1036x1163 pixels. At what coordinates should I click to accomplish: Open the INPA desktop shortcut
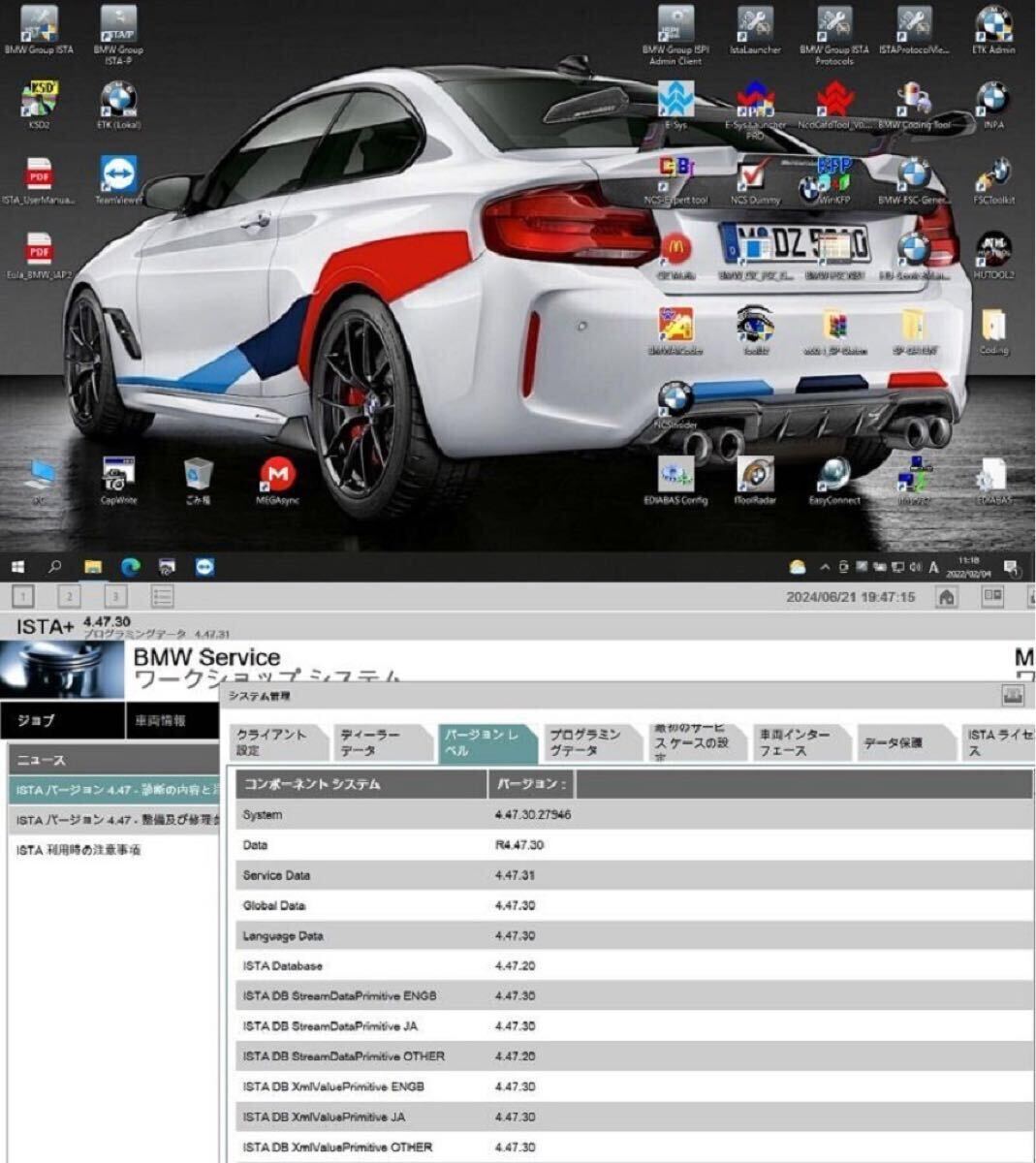point(992,101)
